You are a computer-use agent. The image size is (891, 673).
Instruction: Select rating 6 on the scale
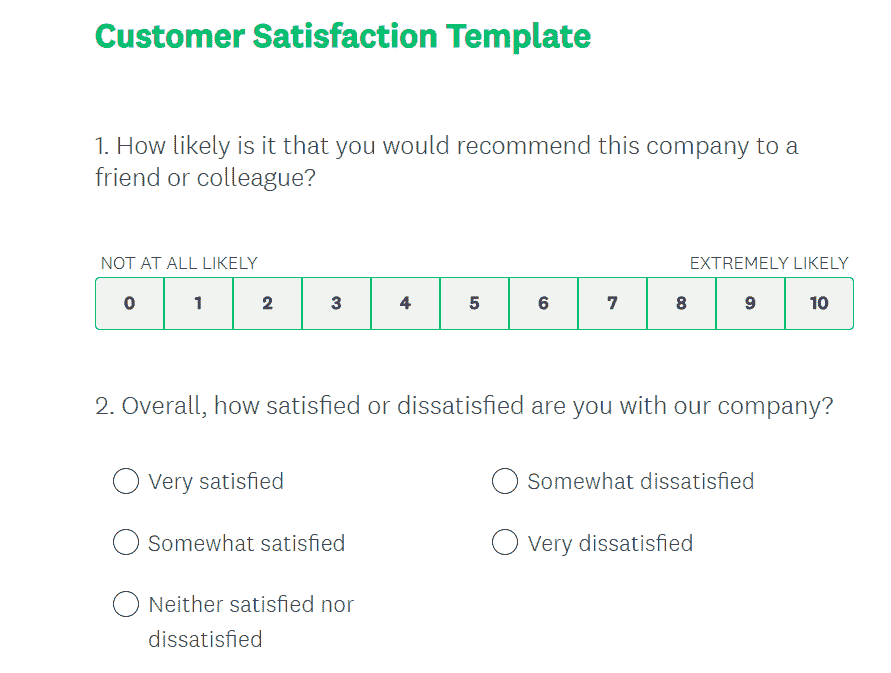click(543, 303)
